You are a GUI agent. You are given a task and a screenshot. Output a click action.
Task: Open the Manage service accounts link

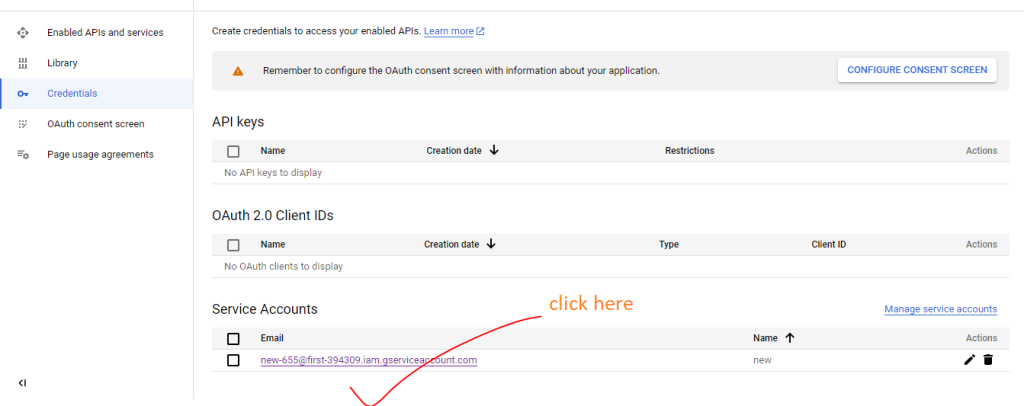[940, 309]
